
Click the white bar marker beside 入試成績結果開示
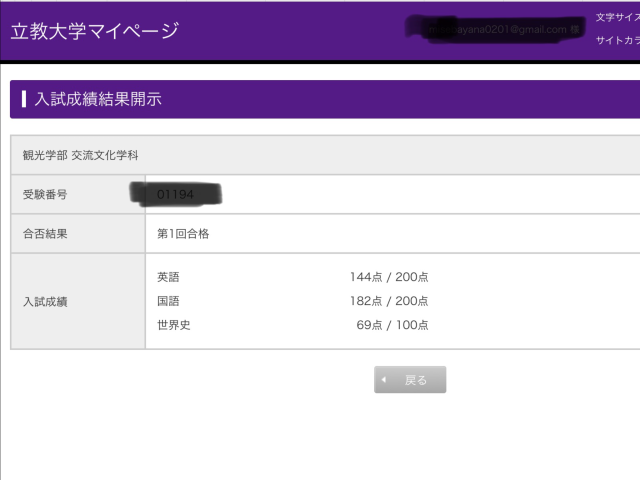click(x=23, y=99)
